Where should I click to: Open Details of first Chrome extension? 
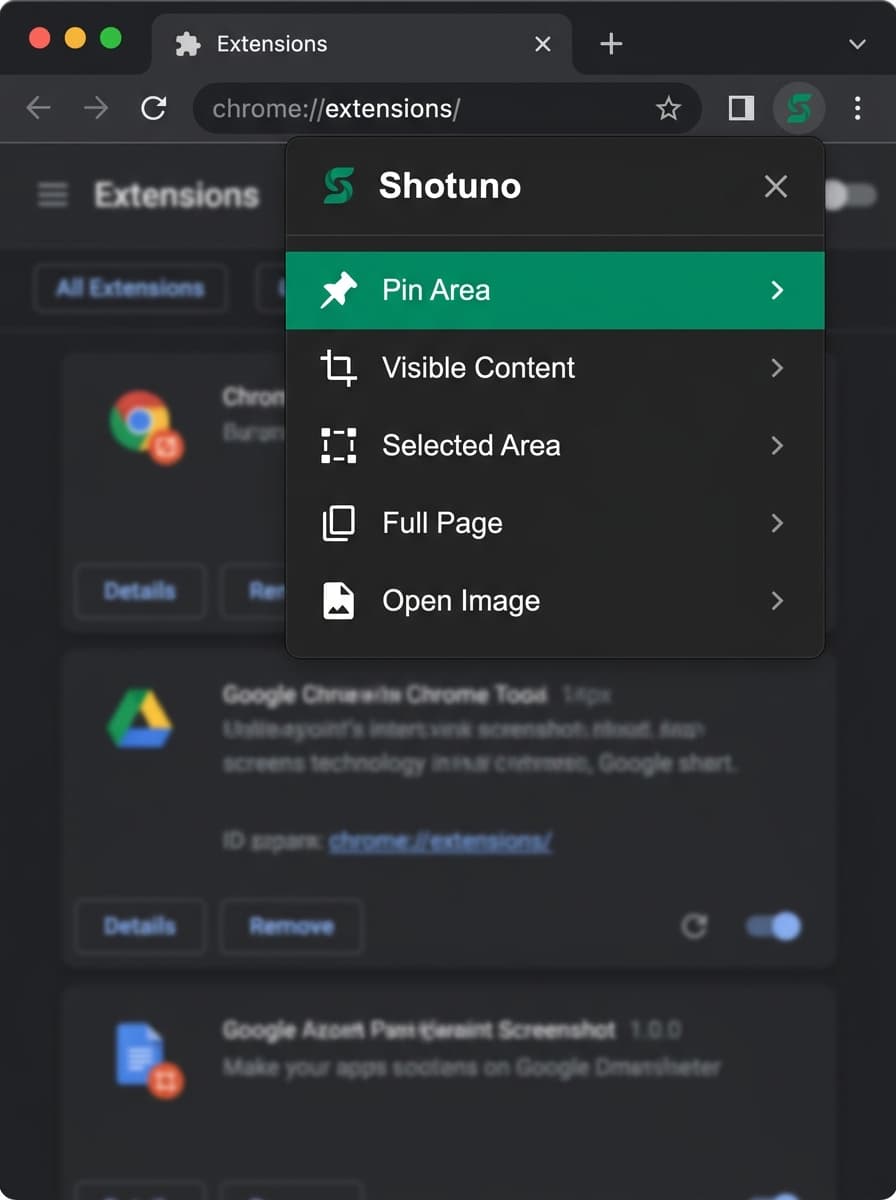(140, 591)
